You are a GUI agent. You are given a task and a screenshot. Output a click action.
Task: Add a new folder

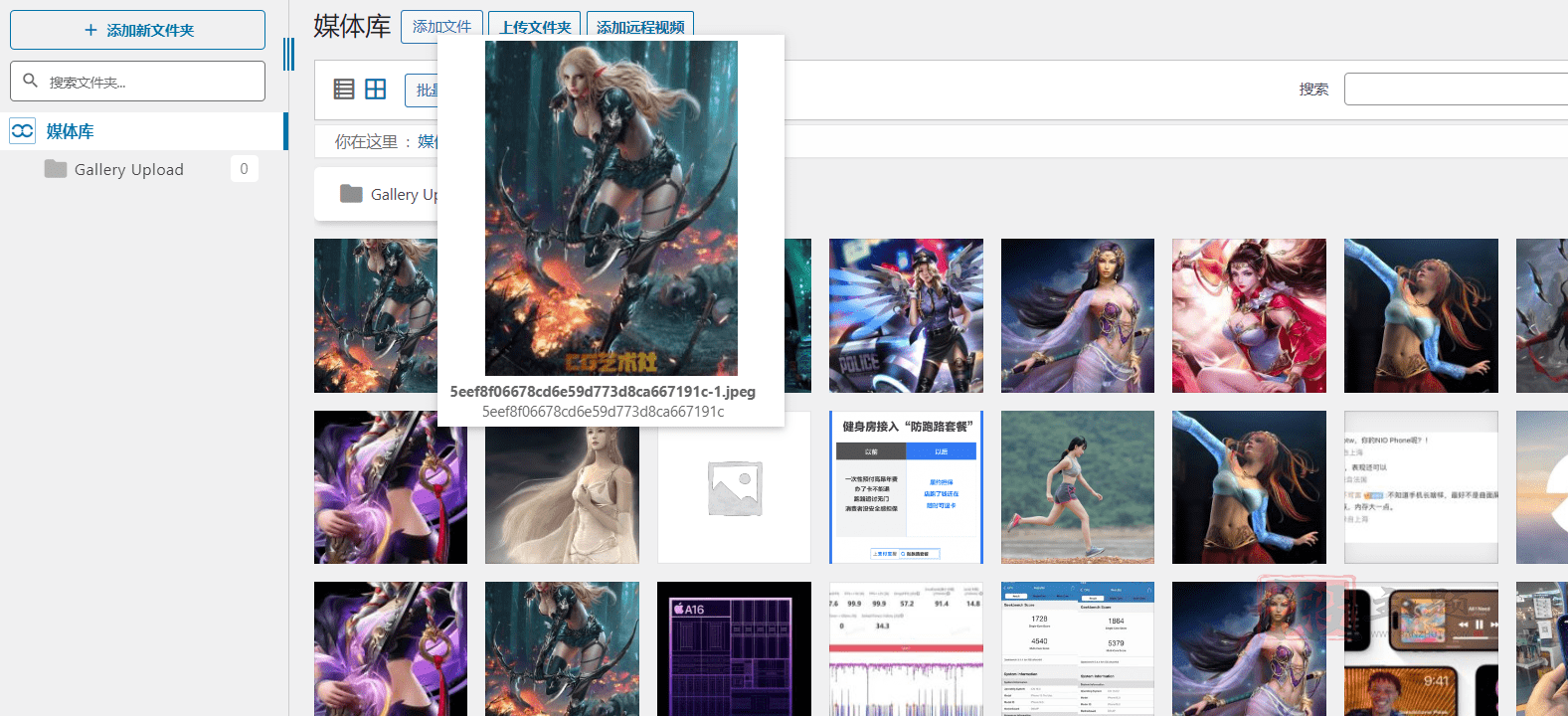click(x=137, y=30)
